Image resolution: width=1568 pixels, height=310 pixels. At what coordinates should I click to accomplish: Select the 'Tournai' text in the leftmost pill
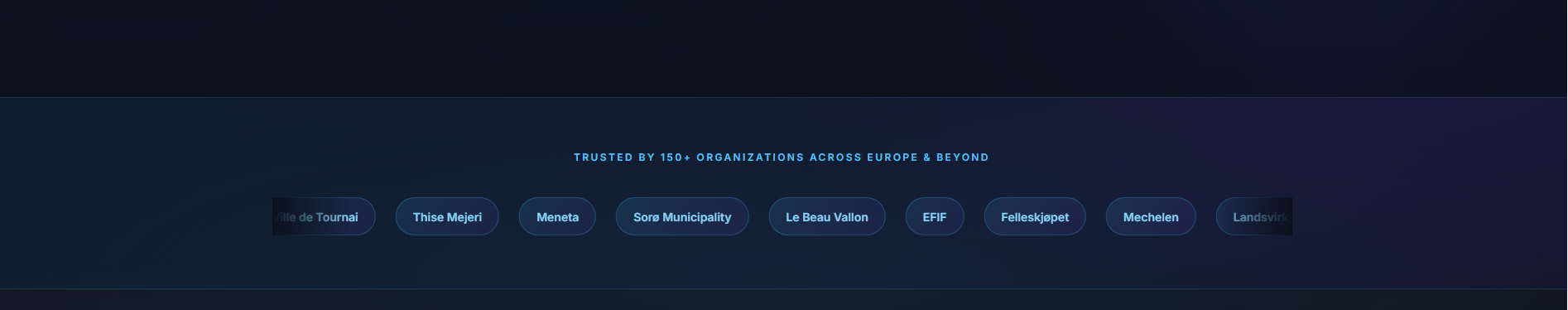(x=337, y=217)
